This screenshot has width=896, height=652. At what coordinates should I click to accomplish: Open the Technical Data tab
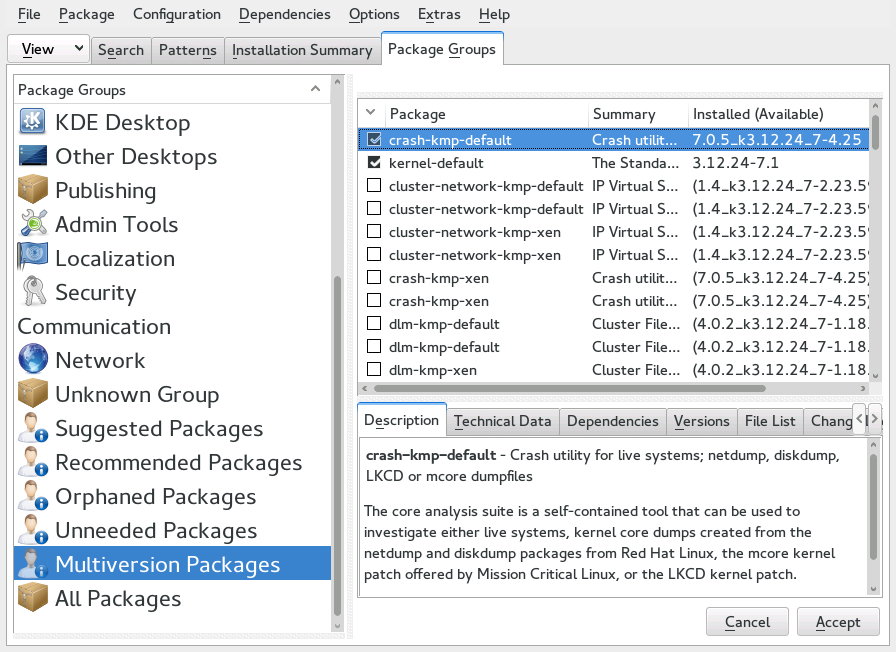pos(503,422)
